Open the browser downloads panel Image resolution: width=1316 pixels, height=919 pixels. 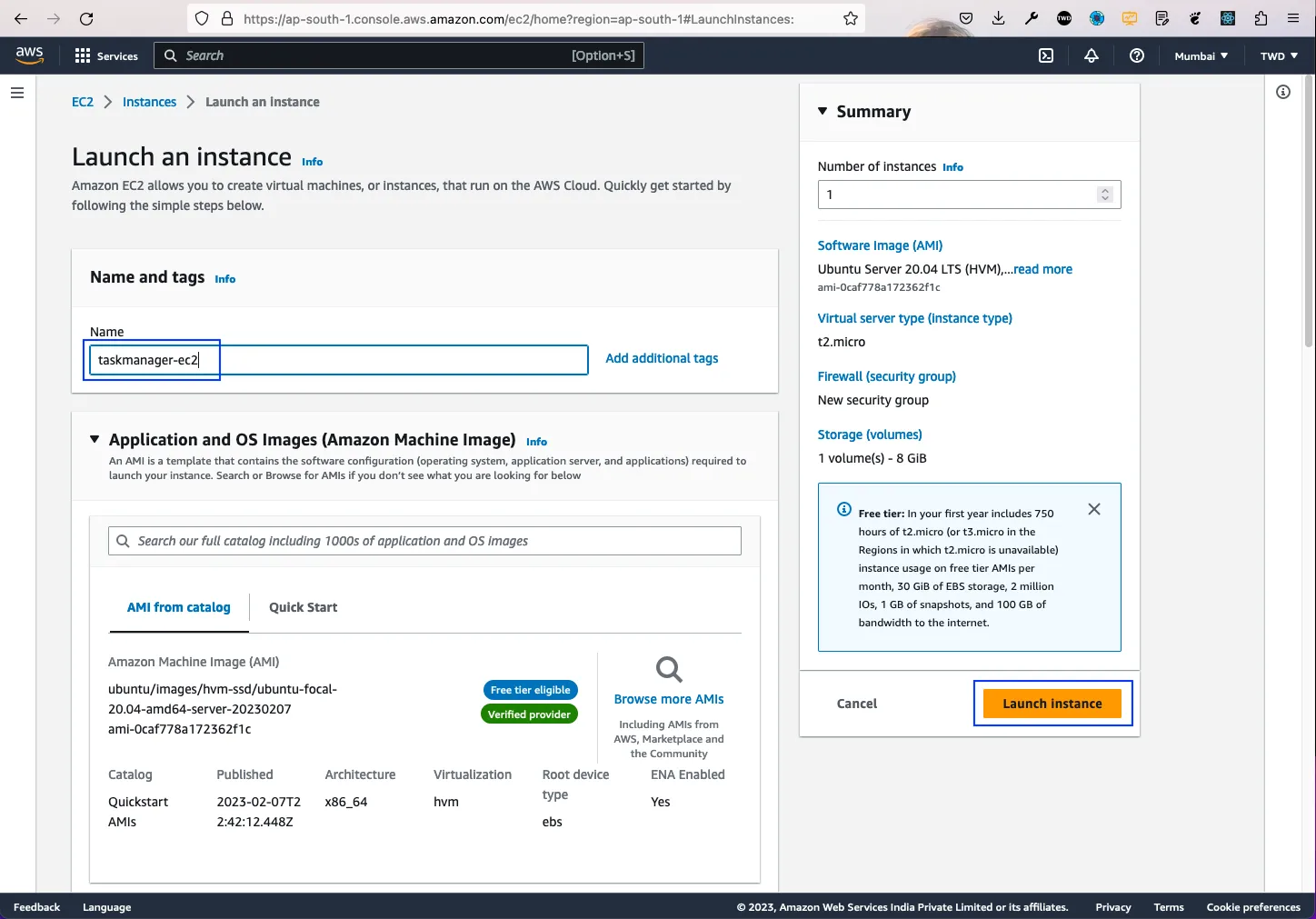[x=999, y=18]
